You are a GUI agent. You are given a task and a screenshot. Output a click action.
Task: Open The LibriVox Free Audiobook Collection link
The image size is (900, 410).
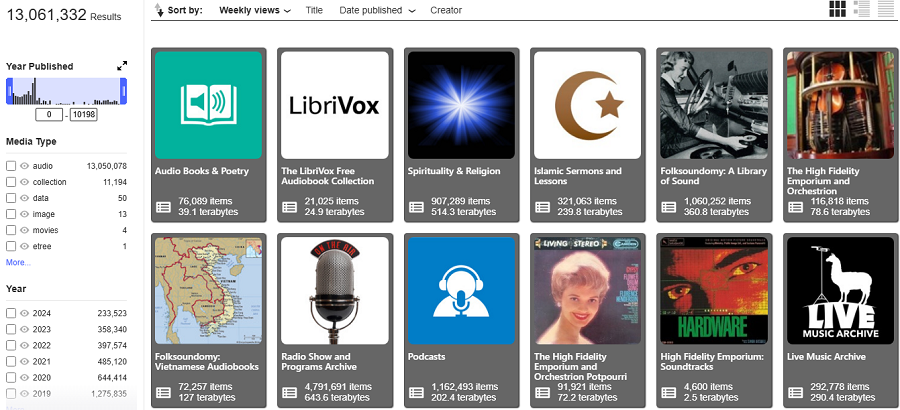pos(328,176)
